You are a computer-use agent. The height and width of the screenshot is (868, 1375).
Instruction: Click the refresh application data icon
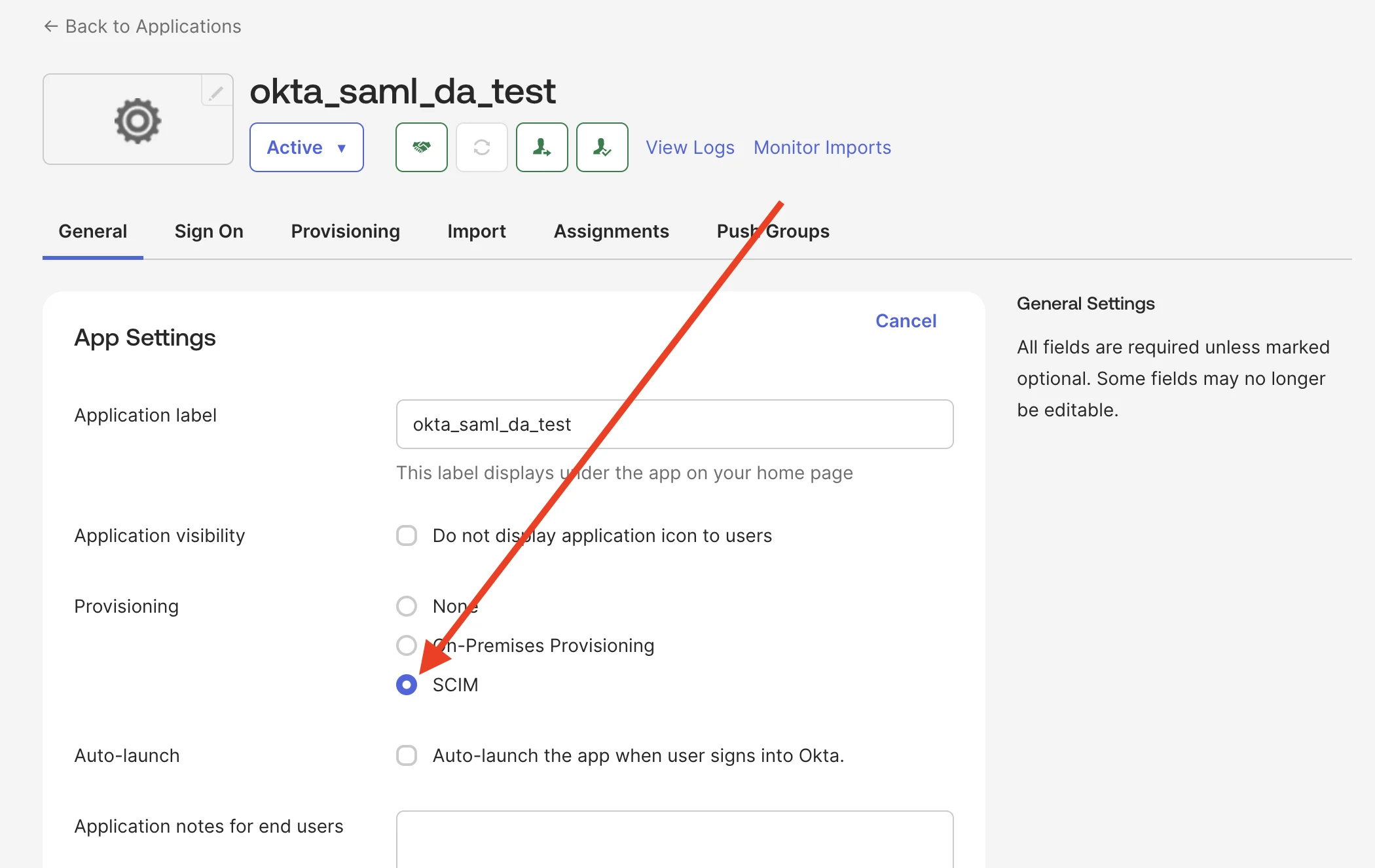(482, 147)
